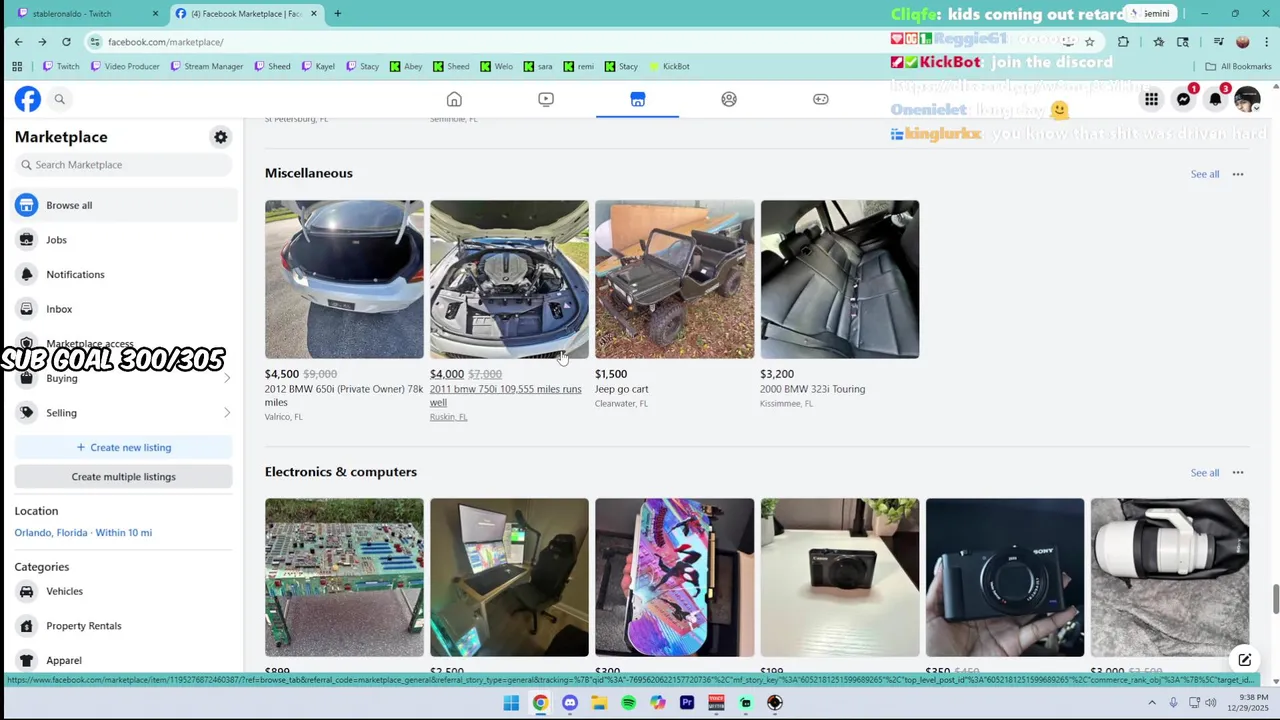Screen dimensions: 1280x720
Task: Select the Marketplace storefront icon in top nav
Action: coord(637,99)
